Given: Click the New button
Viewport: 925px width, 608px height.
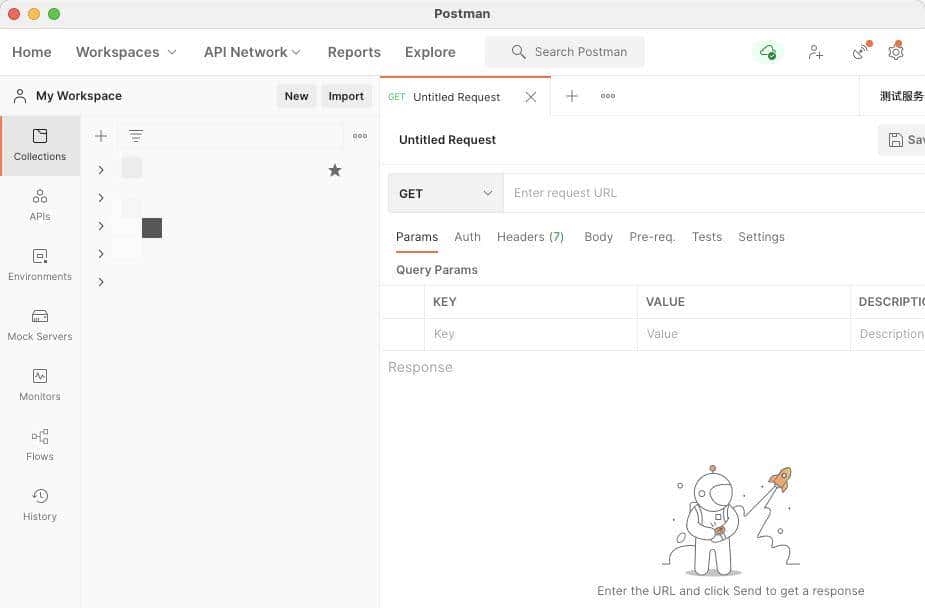Looking at the screenshot, I should point(296,96).
